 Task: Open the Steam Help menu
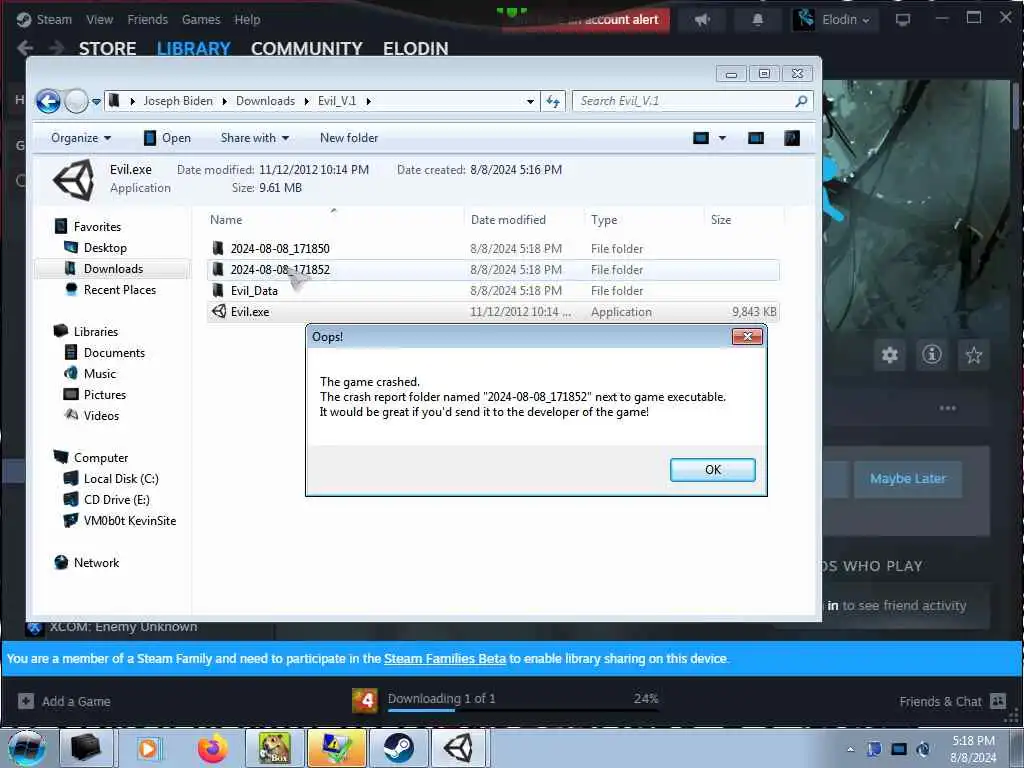click(247, 20)
